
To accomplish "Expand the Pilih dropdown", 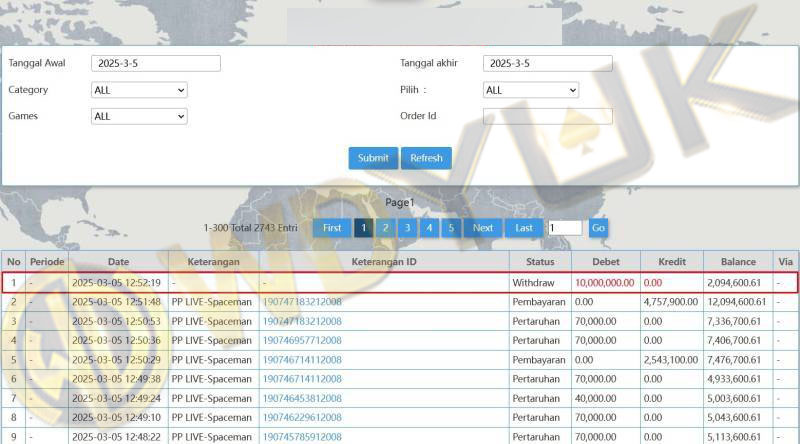I will pos(531,90).
